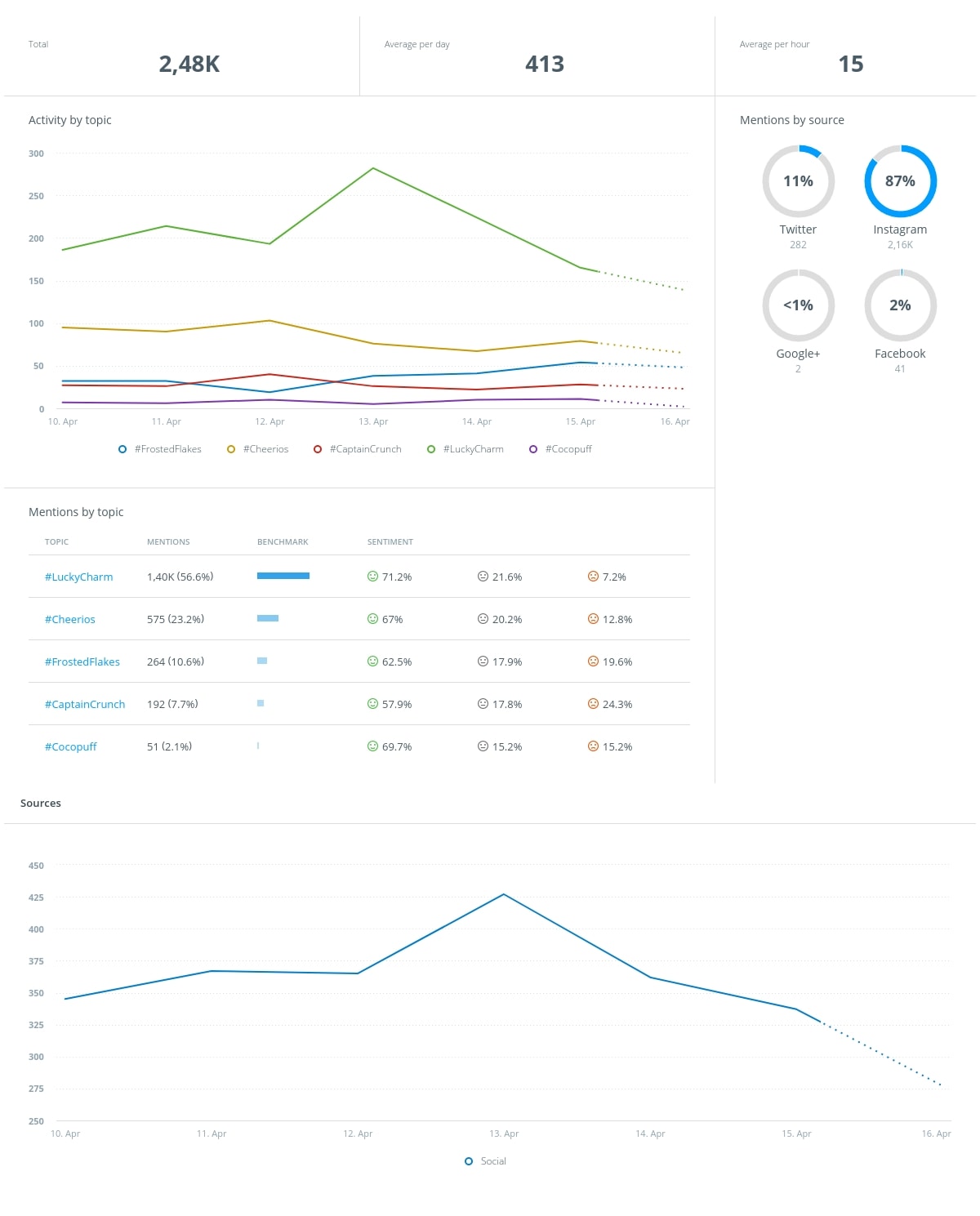Toggle the #Cheerios legend series
The width and height of the screenshot is (980, 1216).
coord(258,449)
